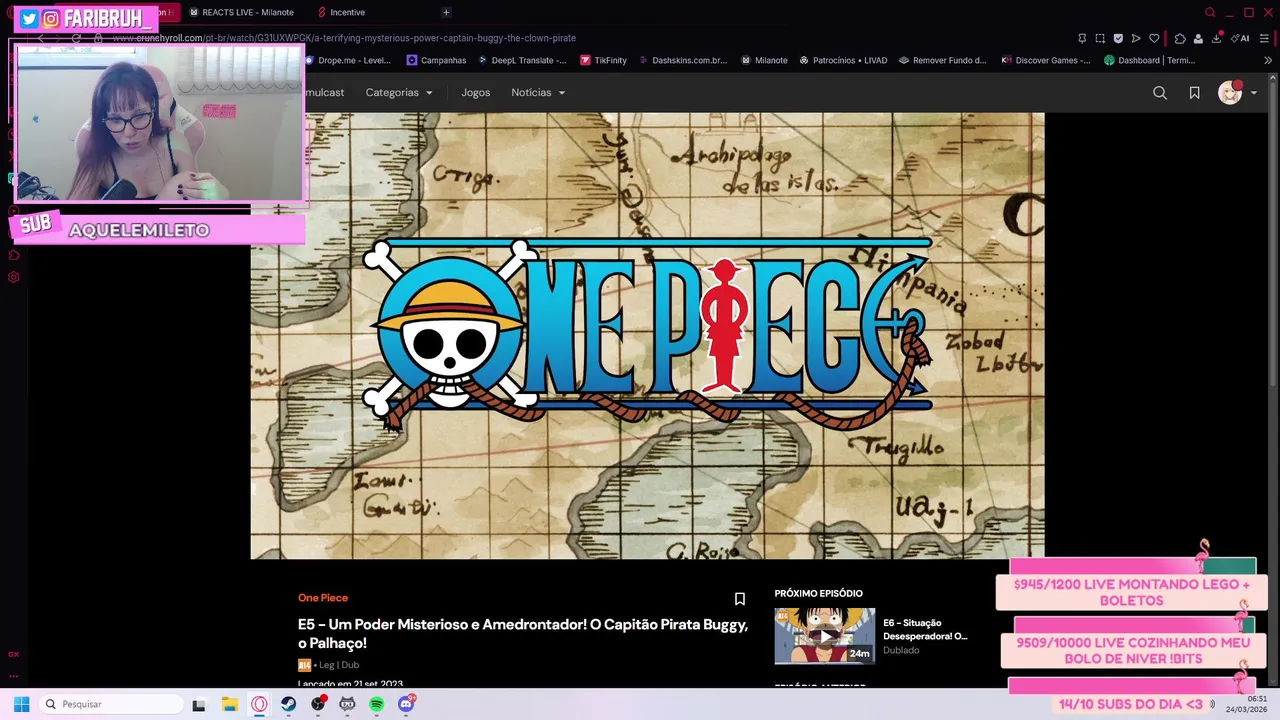Open the Crunchyroll search icon
Image resolution: width=1280 pixels, height=720 pixels.
1160,92
